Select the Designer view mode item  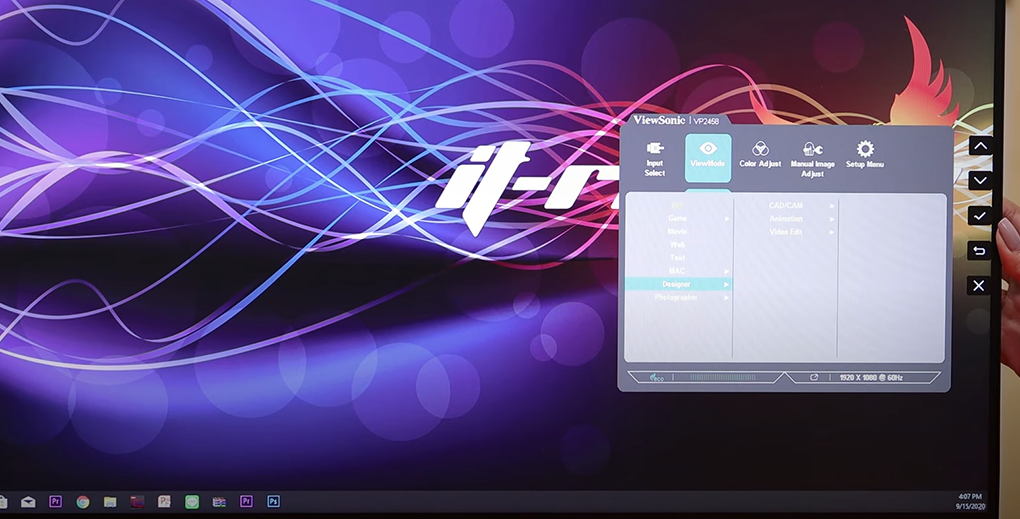[677, 284]
